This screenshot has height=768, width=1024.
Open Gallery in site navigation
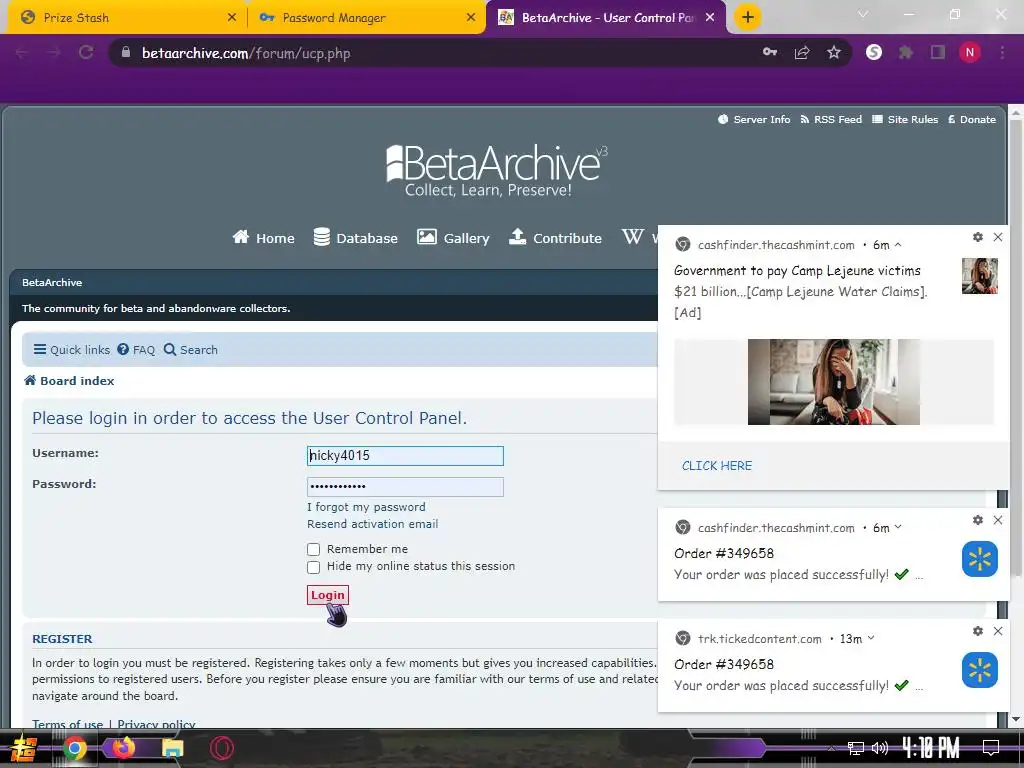453,238
